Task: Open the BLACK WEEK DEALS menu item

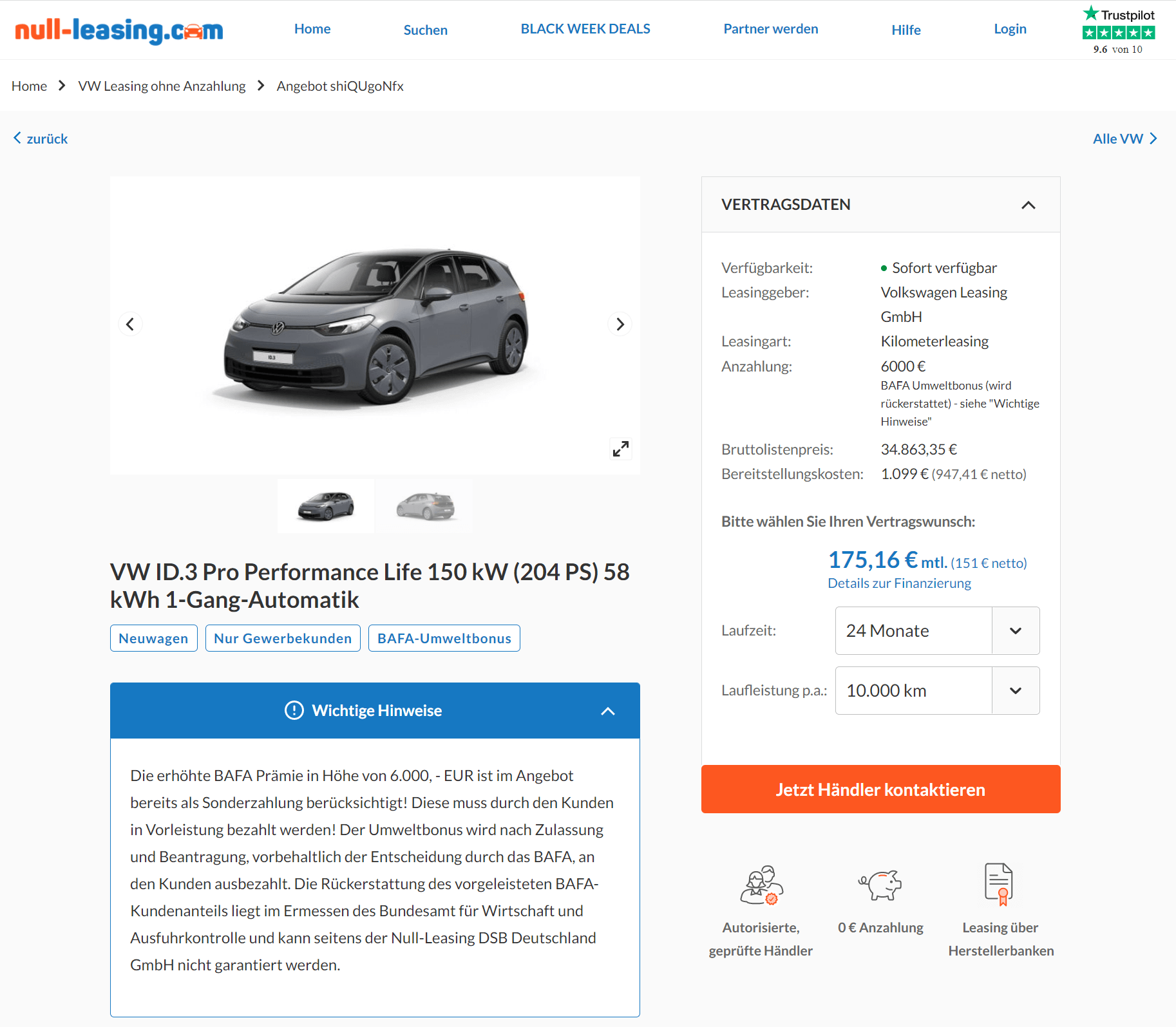Action: (x=585, y=29)
